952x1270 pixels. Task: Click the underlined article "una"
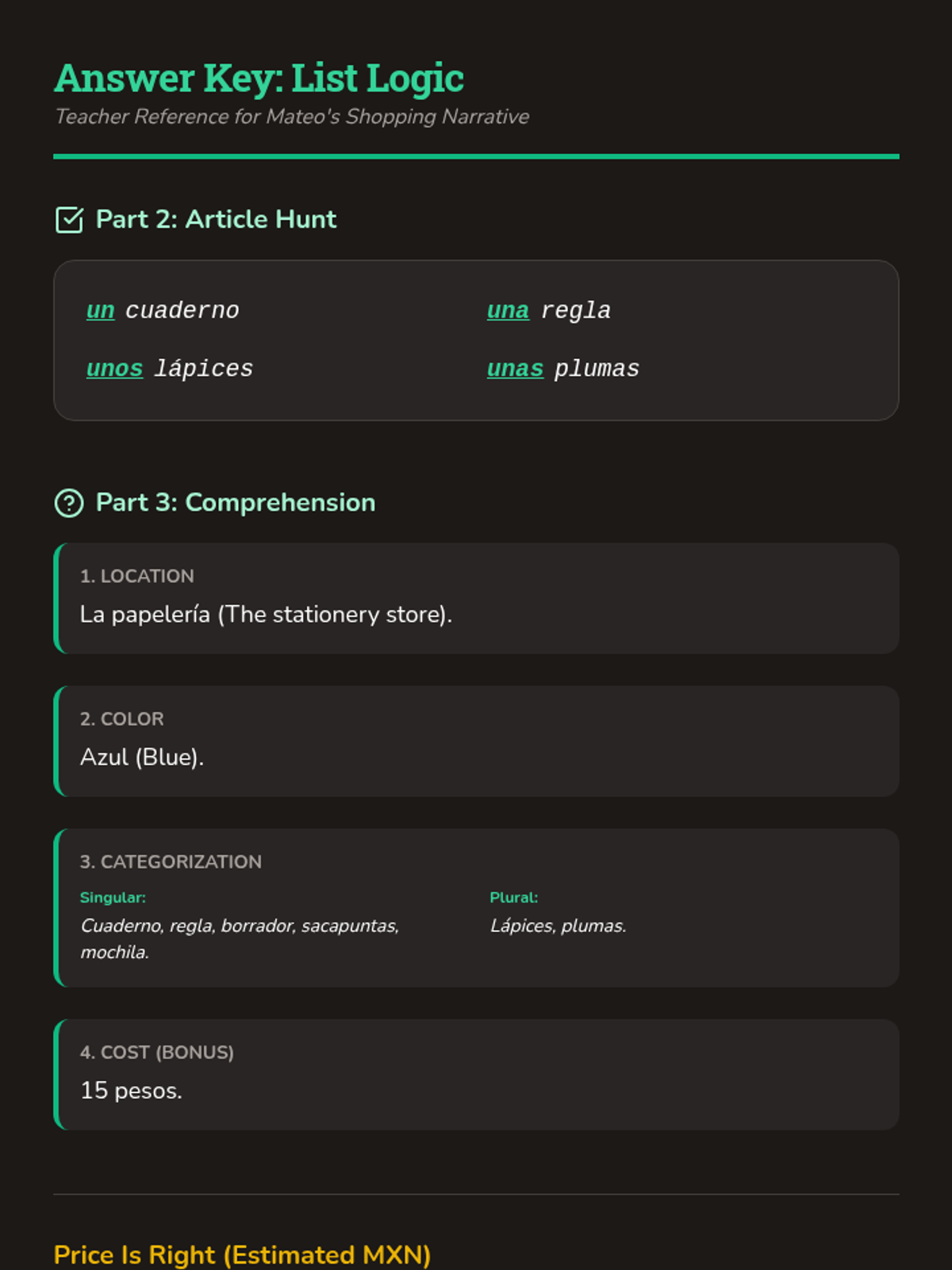[508, 310]
